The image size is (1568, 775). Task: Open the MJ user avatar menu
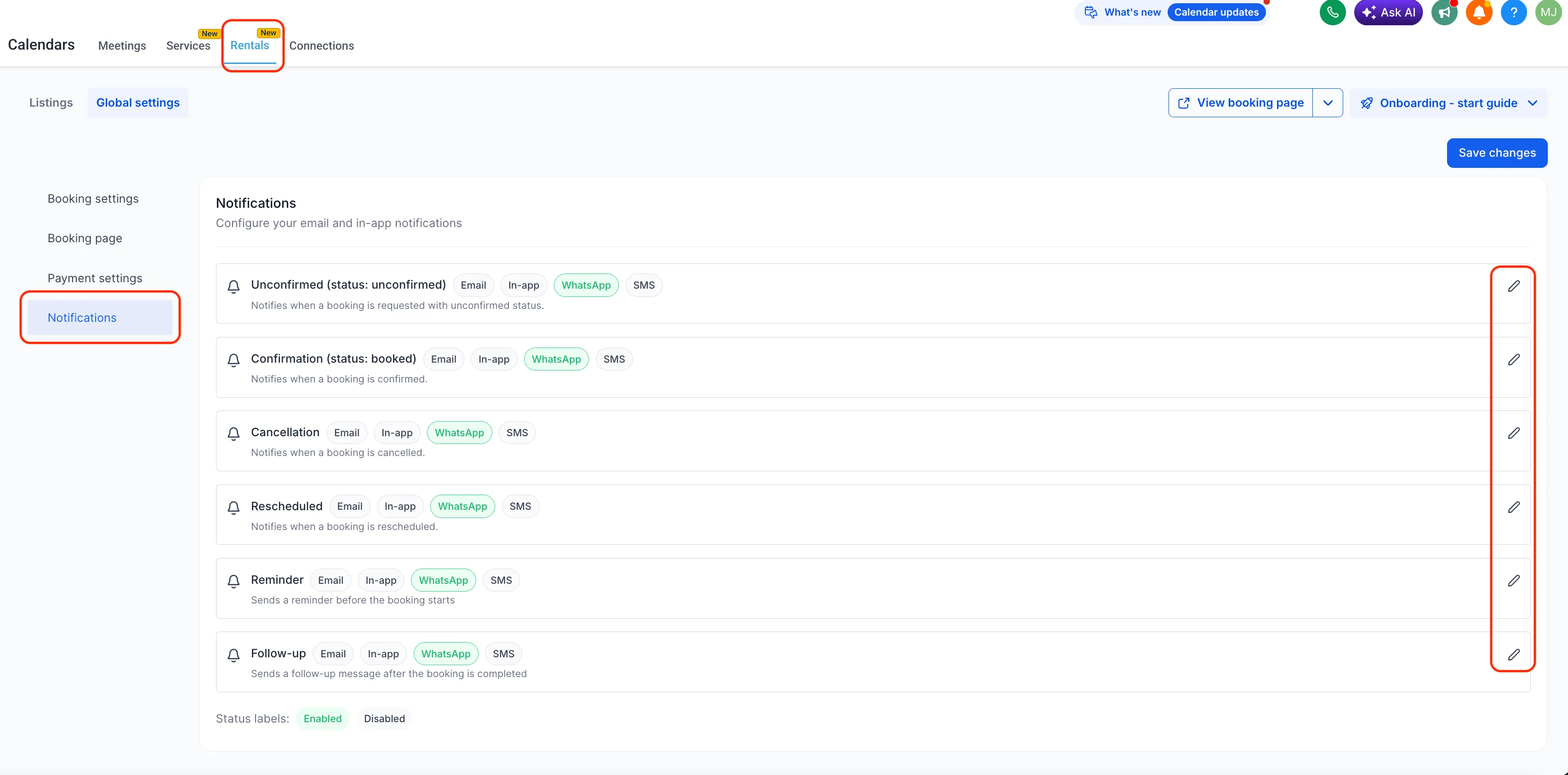tap(1548, 12)
